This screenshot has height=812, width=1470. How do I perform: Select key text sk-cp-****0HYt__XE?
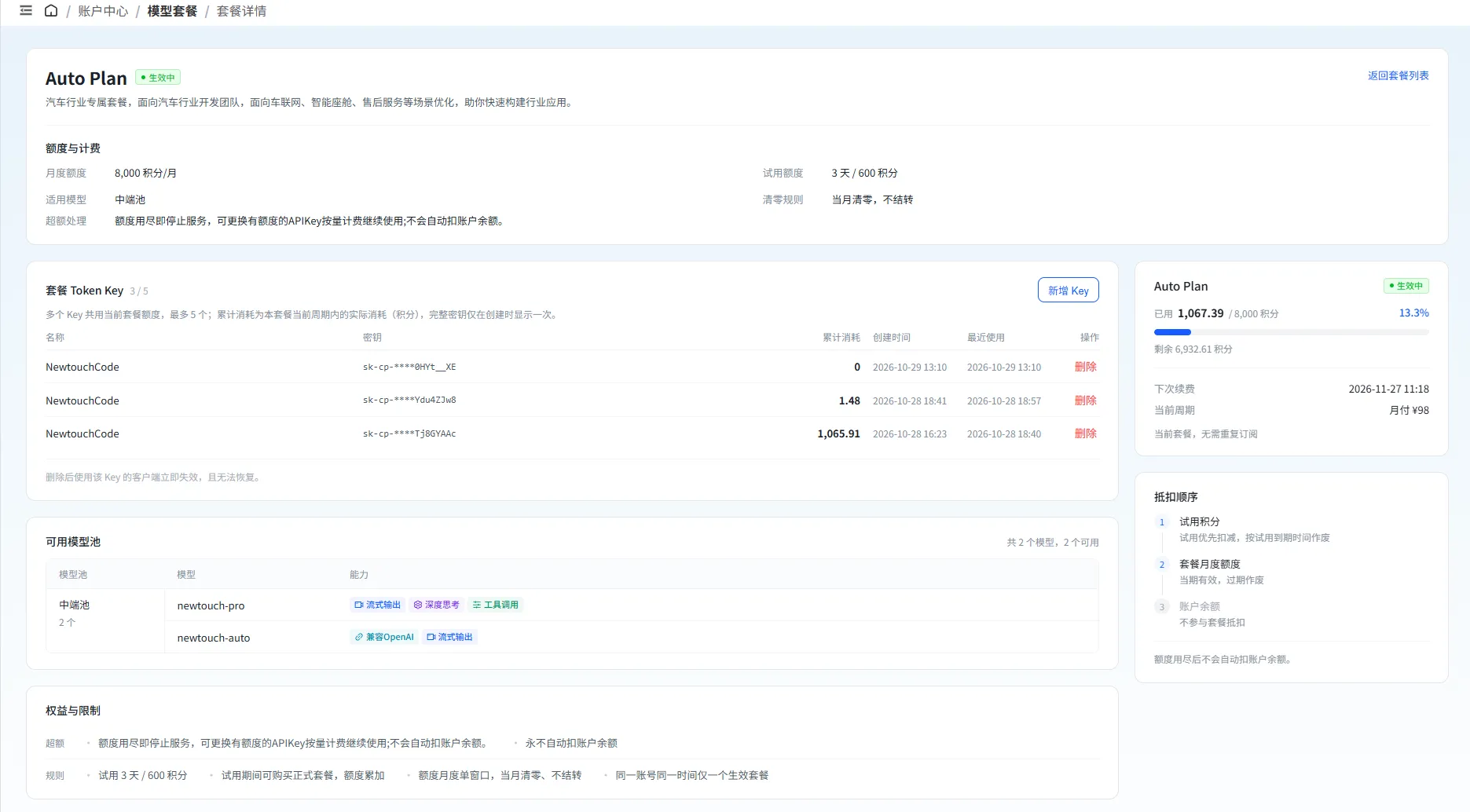(x=409, y=367)
